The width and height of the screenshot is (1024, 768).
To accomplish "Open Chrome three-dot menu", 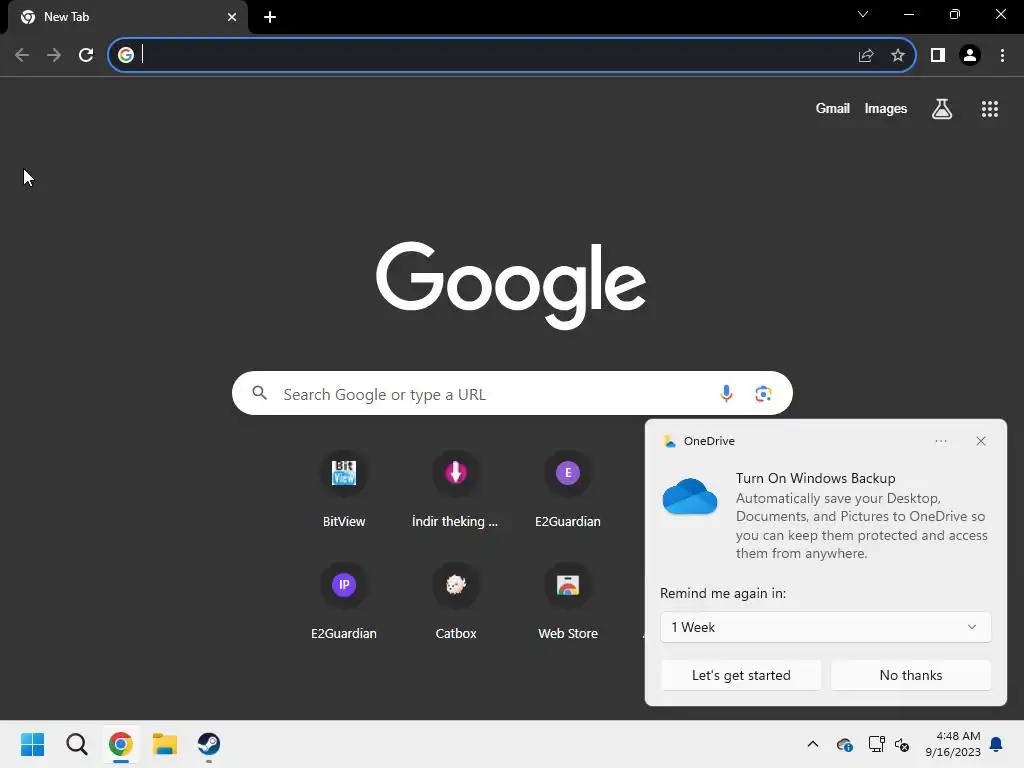I will (1002, 56).
